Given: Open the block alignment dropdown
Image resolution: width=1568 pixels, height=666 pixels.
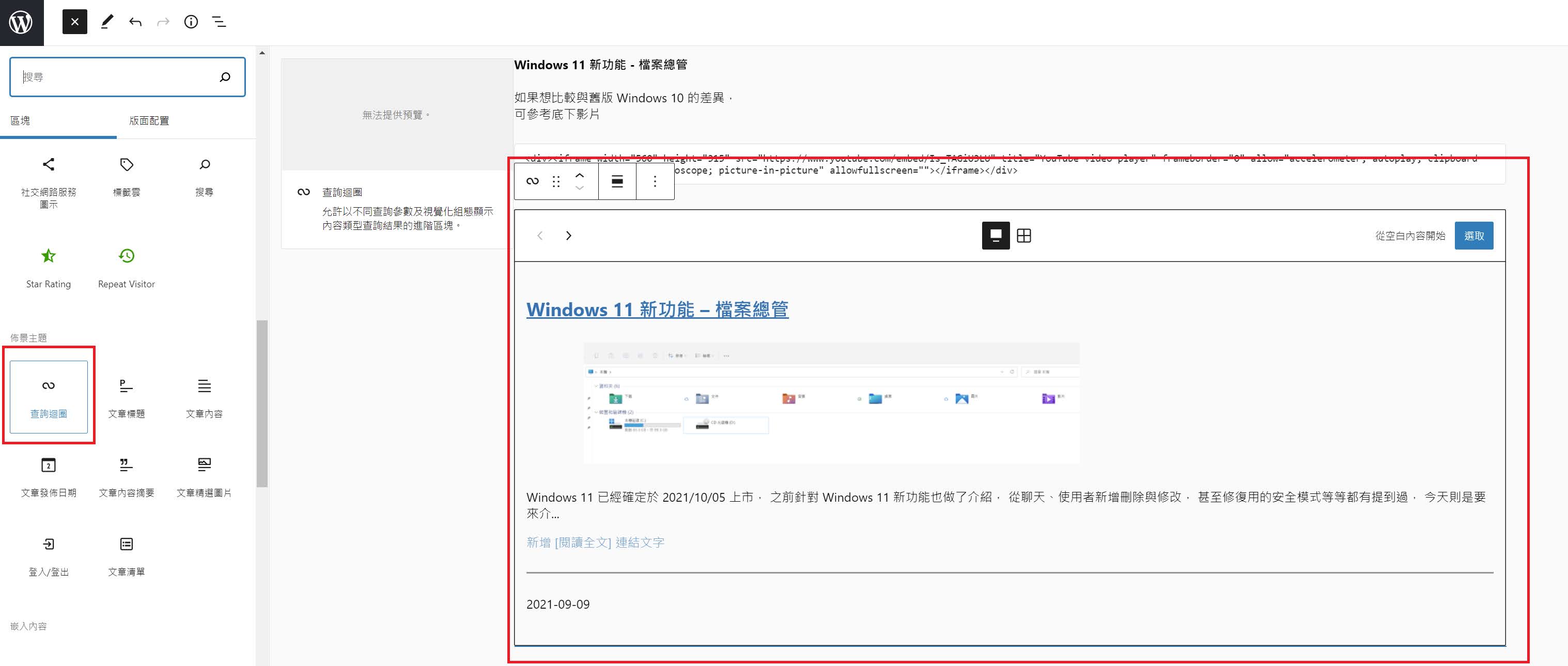Looking at the screenshot, I should click(616, 181).
